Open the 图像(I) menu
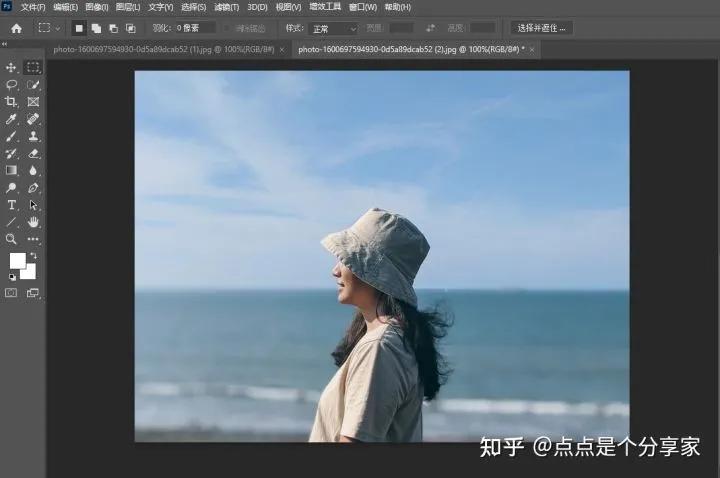The image size is (720, 478). 97,7
